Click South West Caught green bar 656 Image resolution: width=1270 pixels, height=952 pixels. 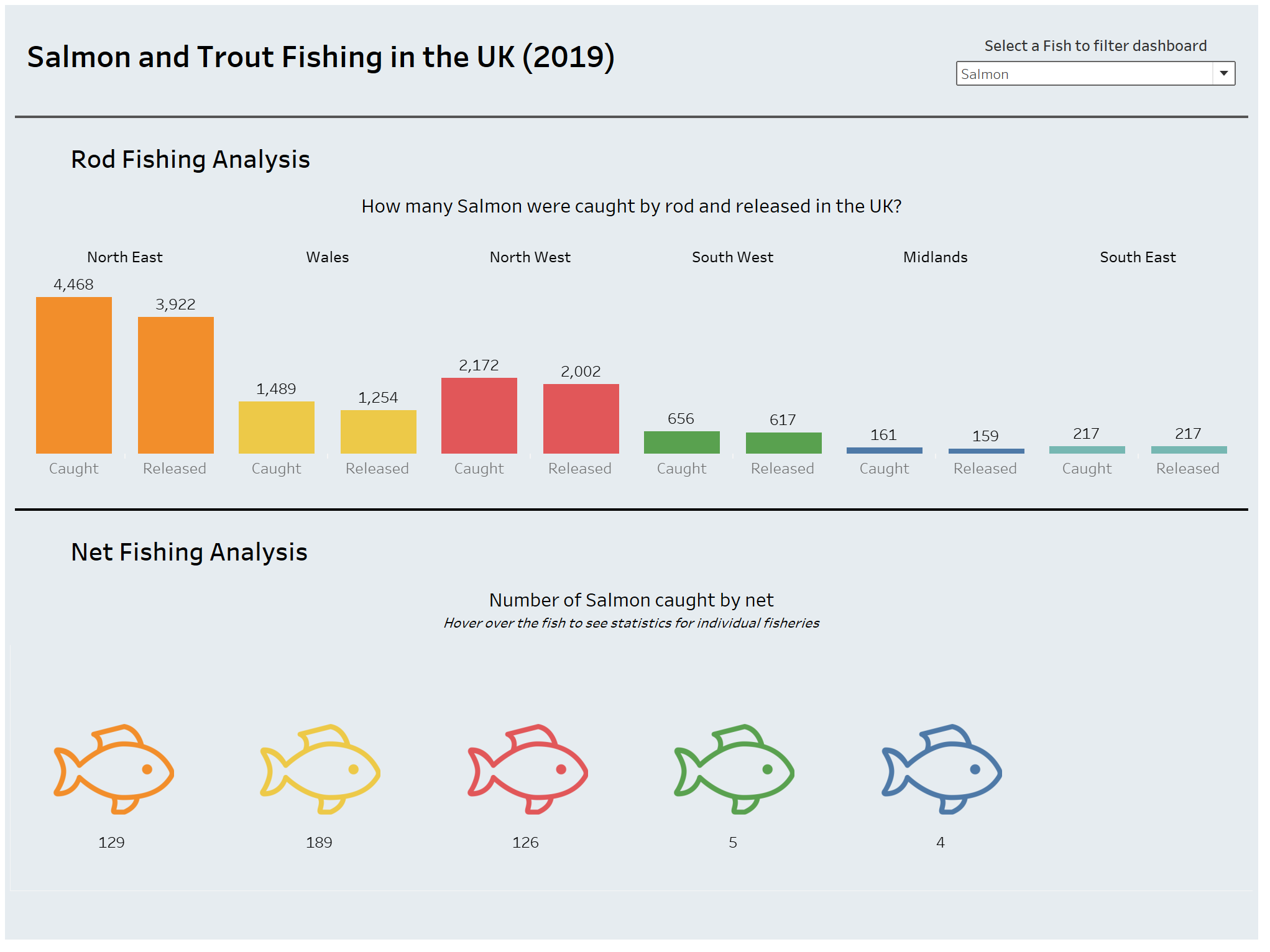[682, 442]
